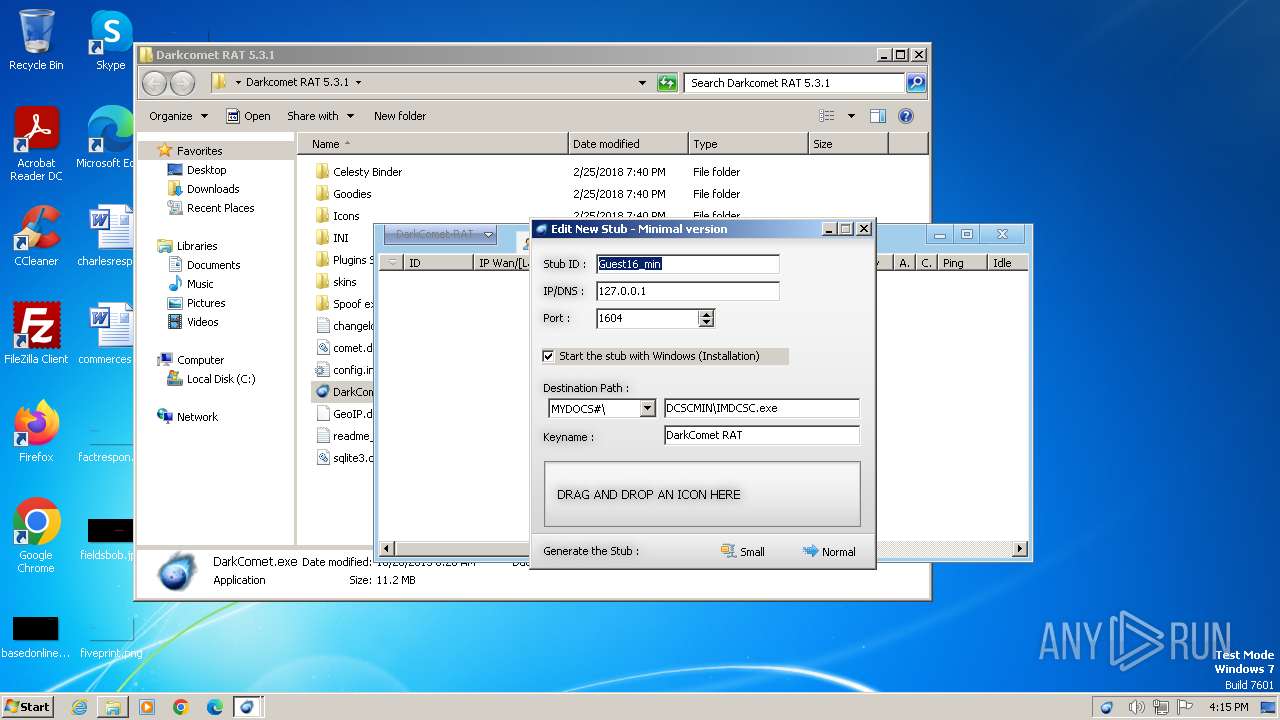Image resolution: width=1280 pixels, height=720 pixels.
Task: Open the Share with dropdown menu
Action: pyautogui.click(x=320, y=116)
